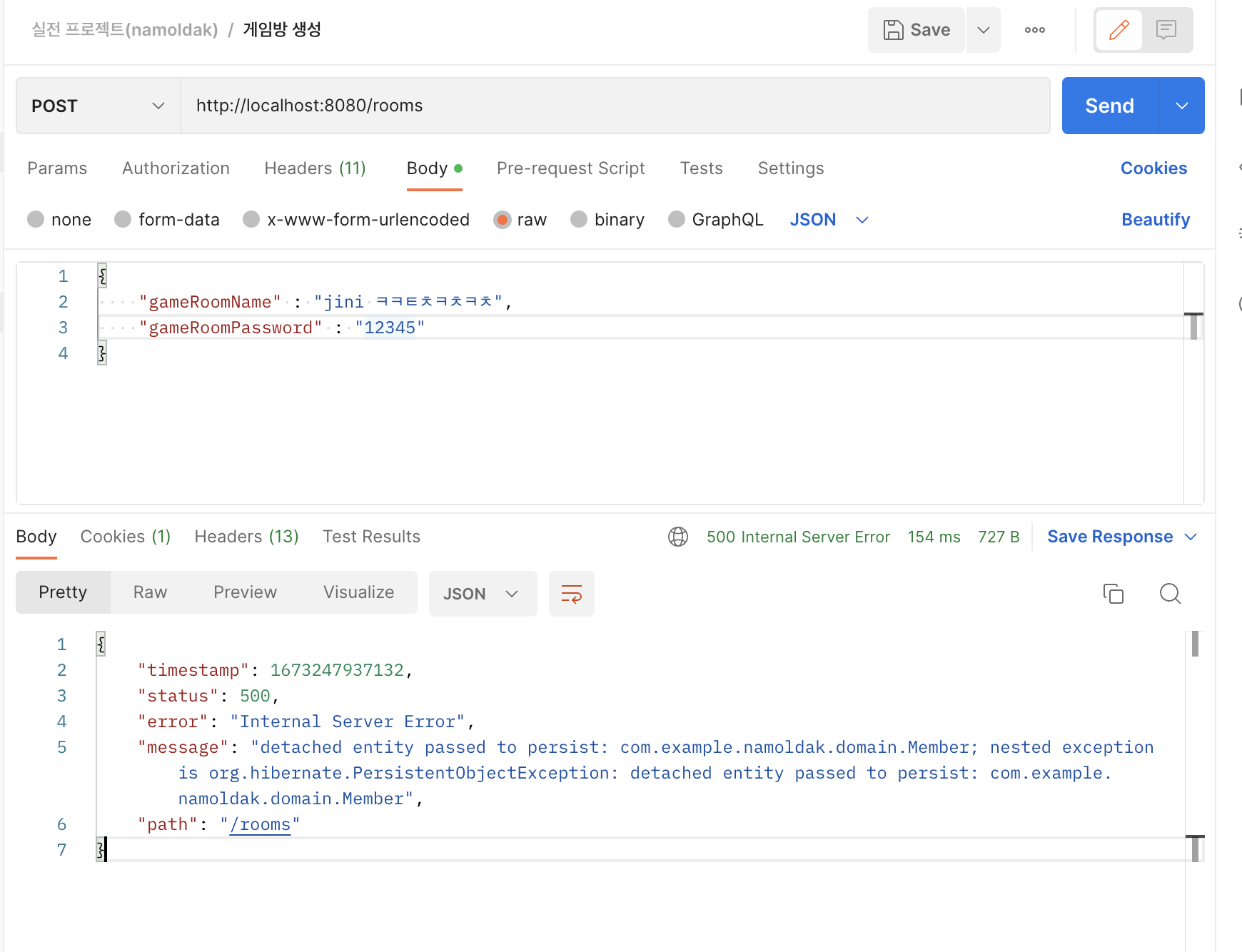
Task: Click the request URL input field
Action: pos(615,106)
